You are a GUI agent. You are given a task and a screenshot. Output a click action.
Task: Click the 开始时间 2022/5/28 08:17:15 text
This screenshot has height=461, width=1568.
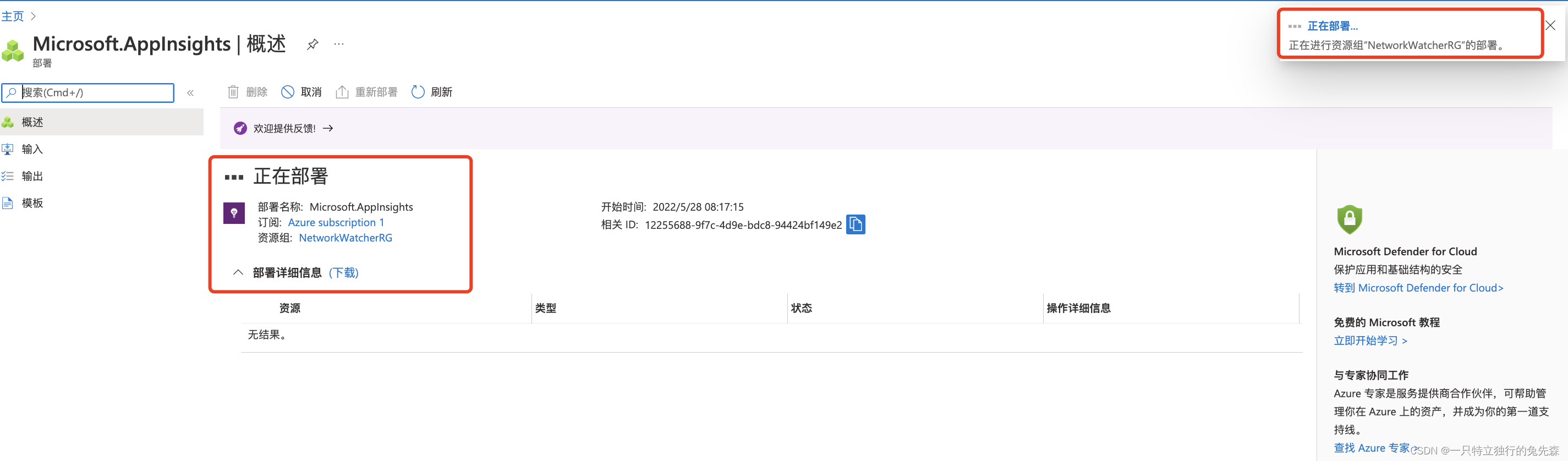click(672, 207)
